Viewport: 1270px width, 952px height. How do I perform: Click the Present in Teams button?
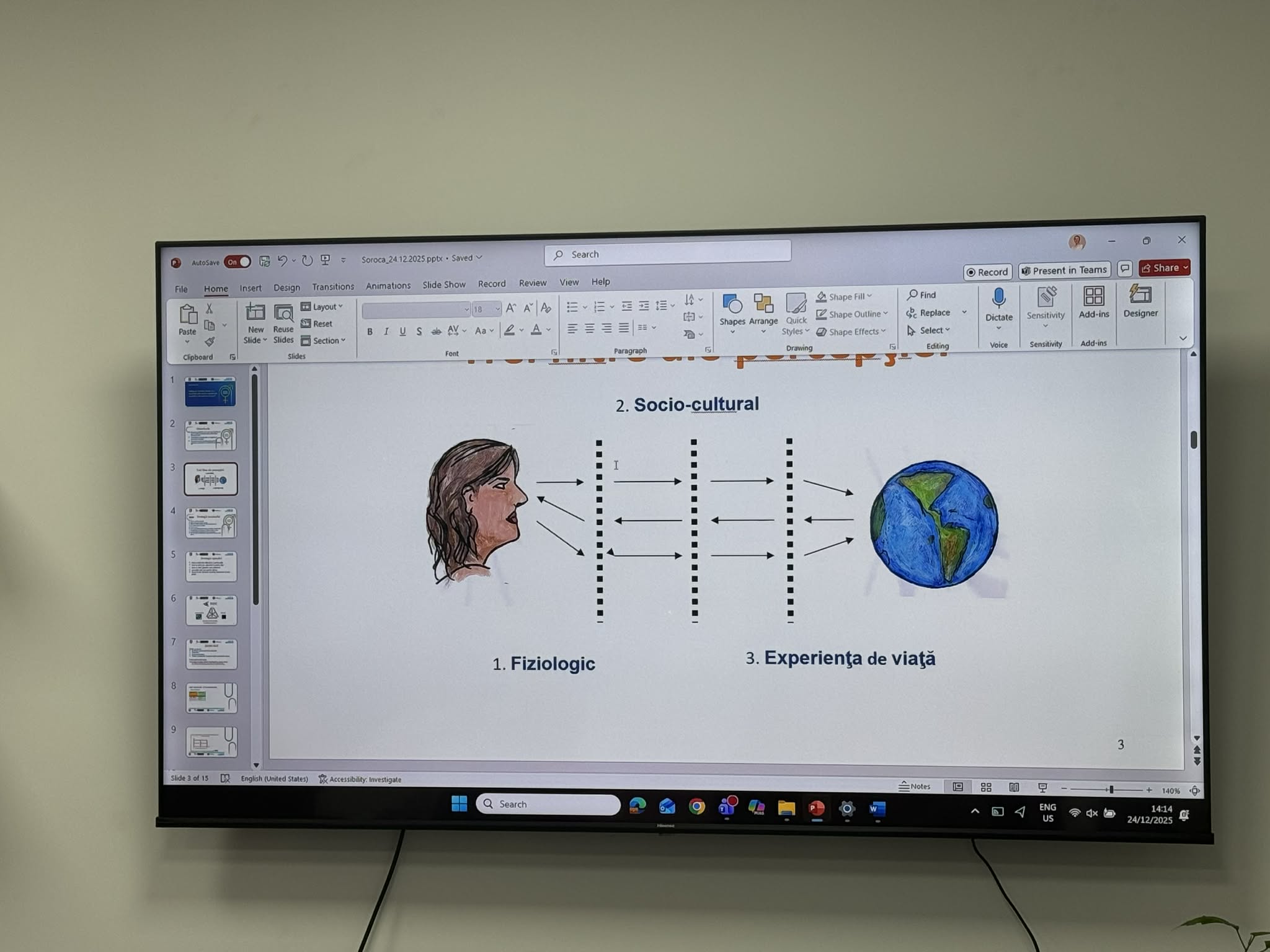[x=1064, y=270]
